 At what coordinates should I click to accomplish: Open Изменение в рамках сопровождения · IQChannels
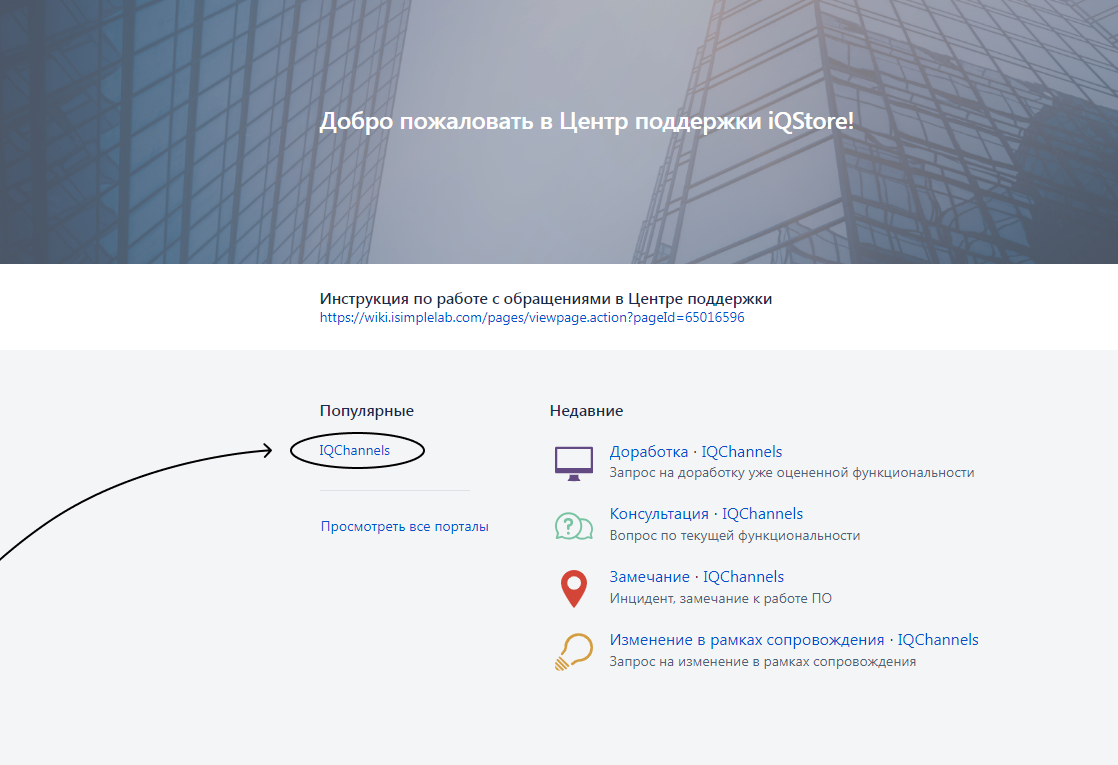tap(794, 640)
